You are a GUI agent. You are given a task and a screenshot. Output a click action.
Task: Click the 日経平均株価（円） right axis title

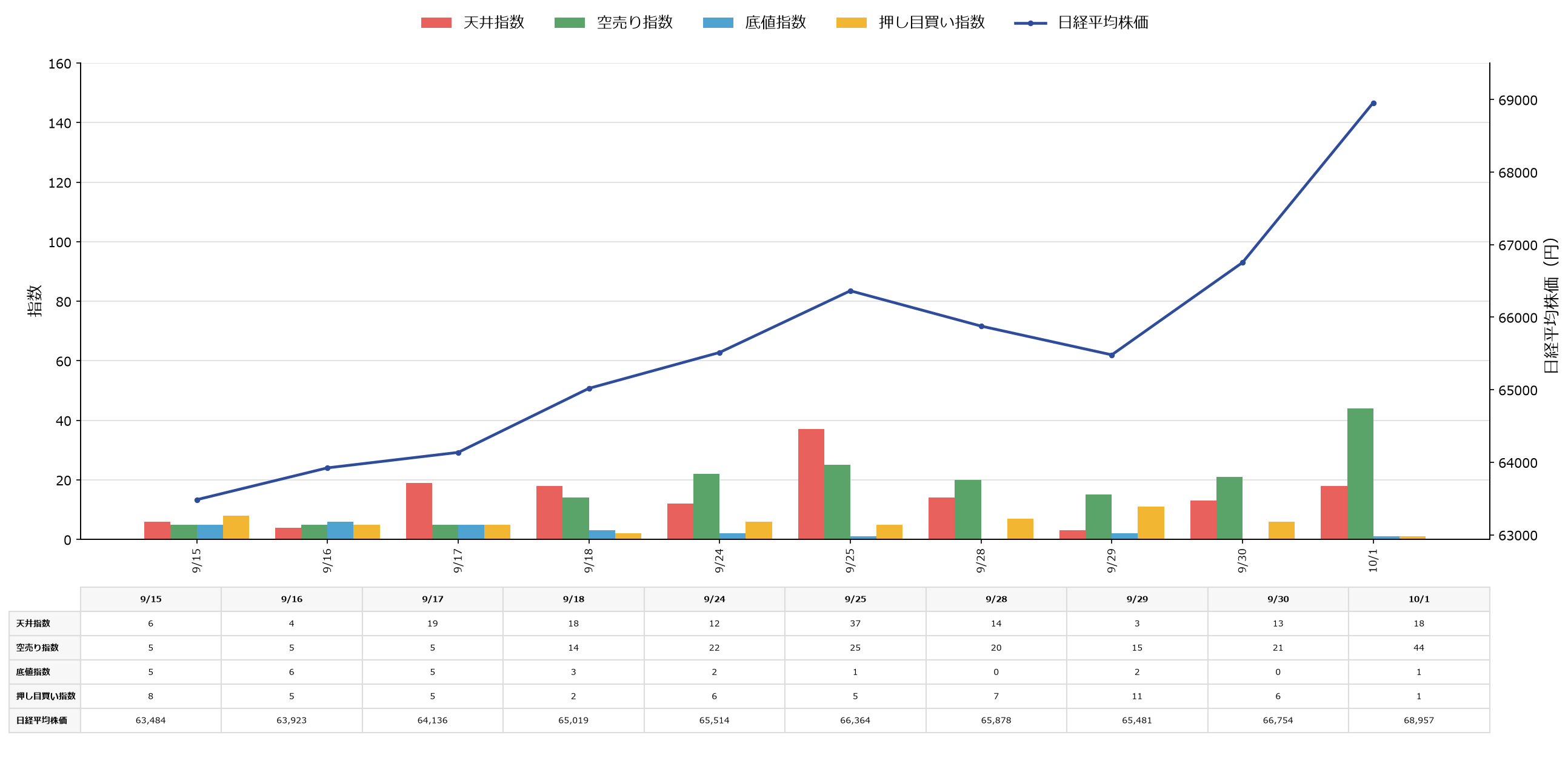click(x=1552, y=305)
